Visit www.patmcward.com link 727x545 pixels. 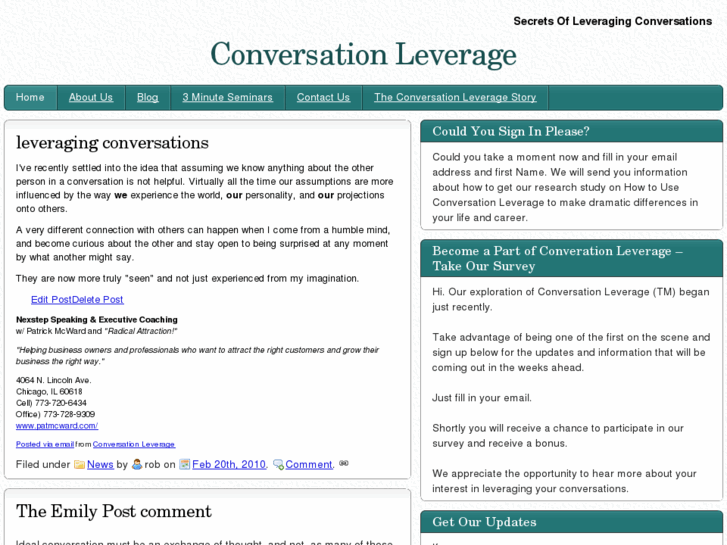coord(57,425)
